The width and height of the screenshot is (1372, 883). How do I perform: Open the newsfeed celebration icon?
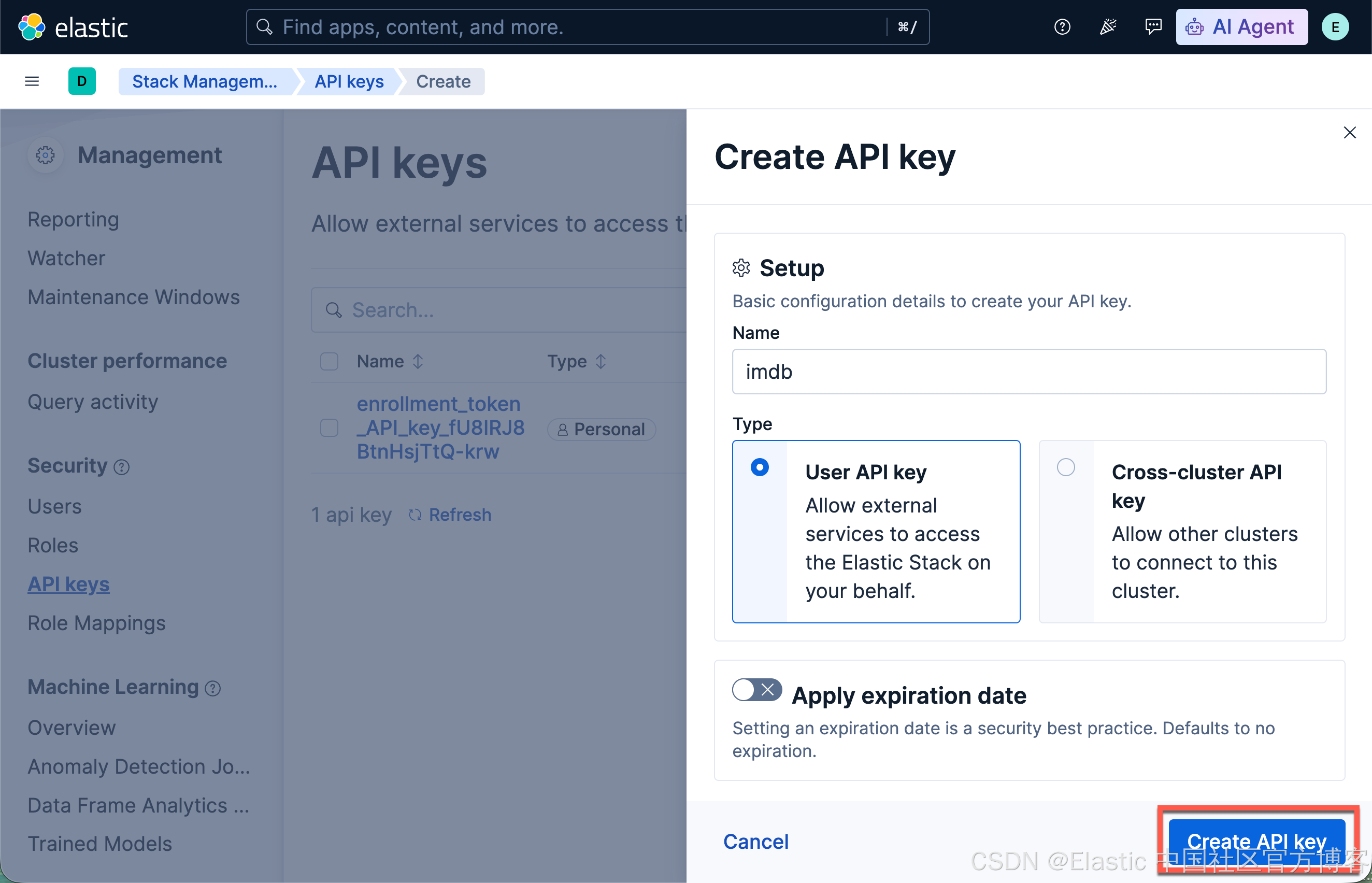[x=1108, y=27]
